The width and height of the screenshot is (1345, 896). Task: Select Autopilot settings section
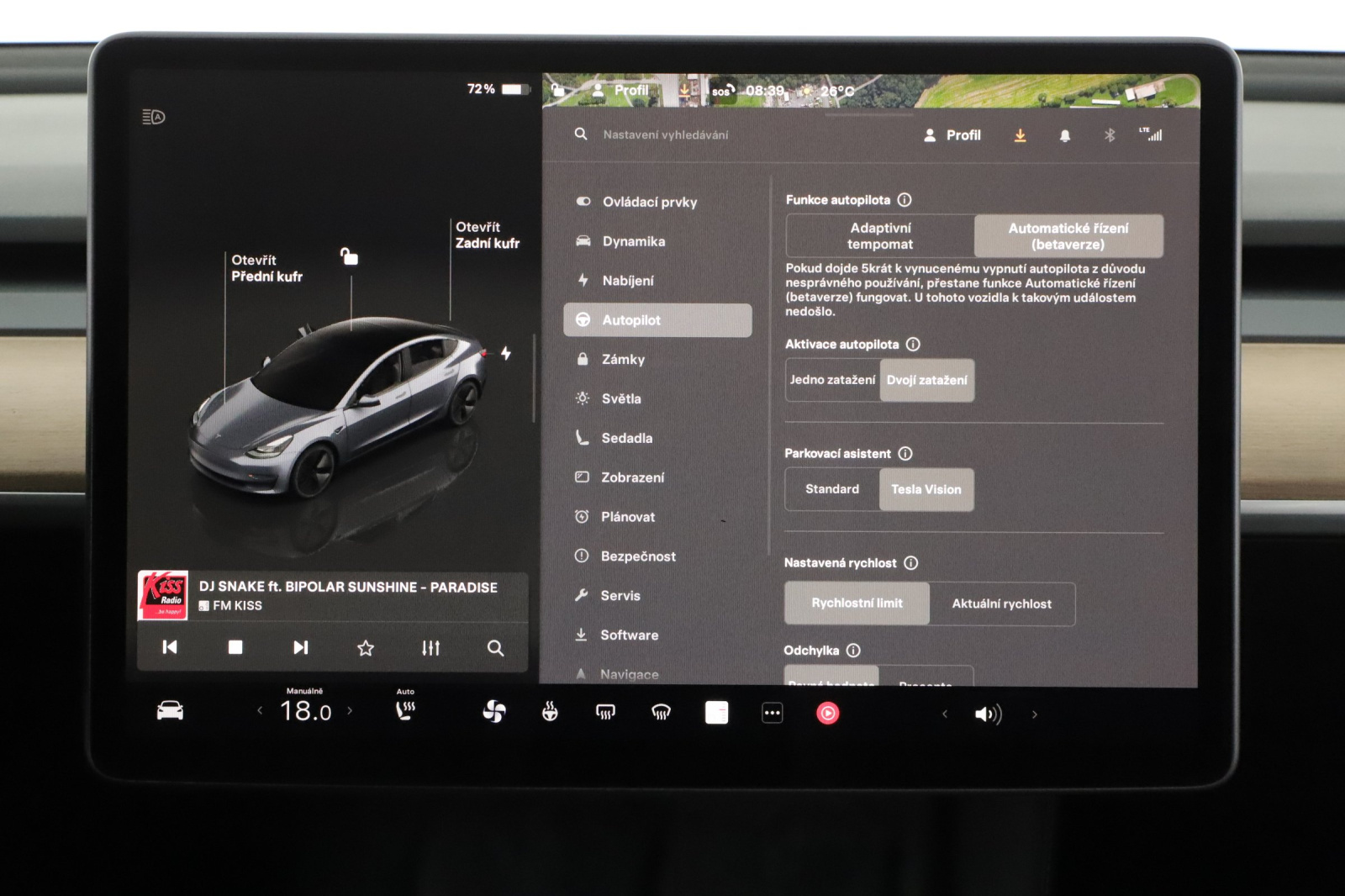click(657, 320)
